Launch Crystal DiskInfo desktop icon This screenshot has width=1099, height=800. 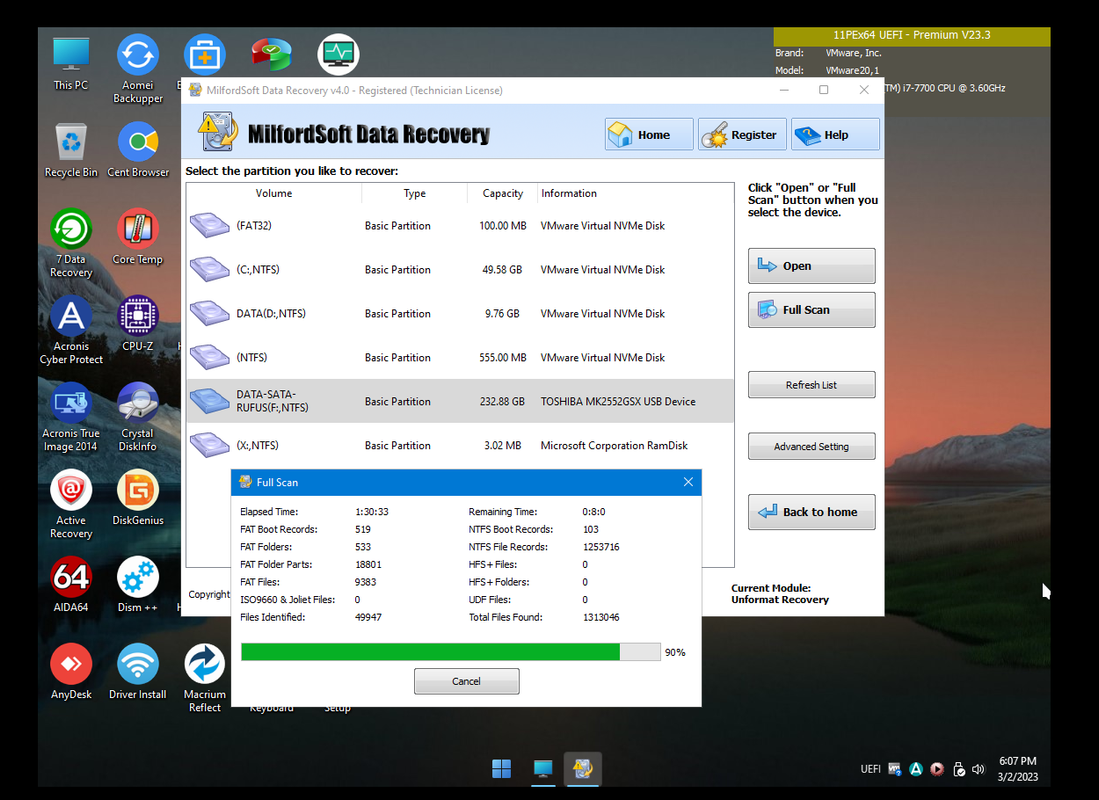coord(137,417)
